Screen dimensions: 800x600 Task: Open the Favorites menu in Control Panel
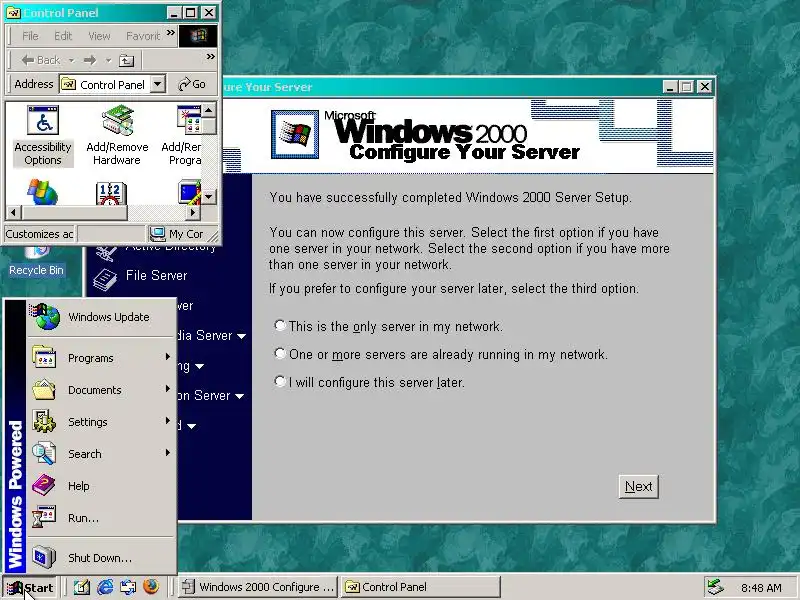pos(143,36)
